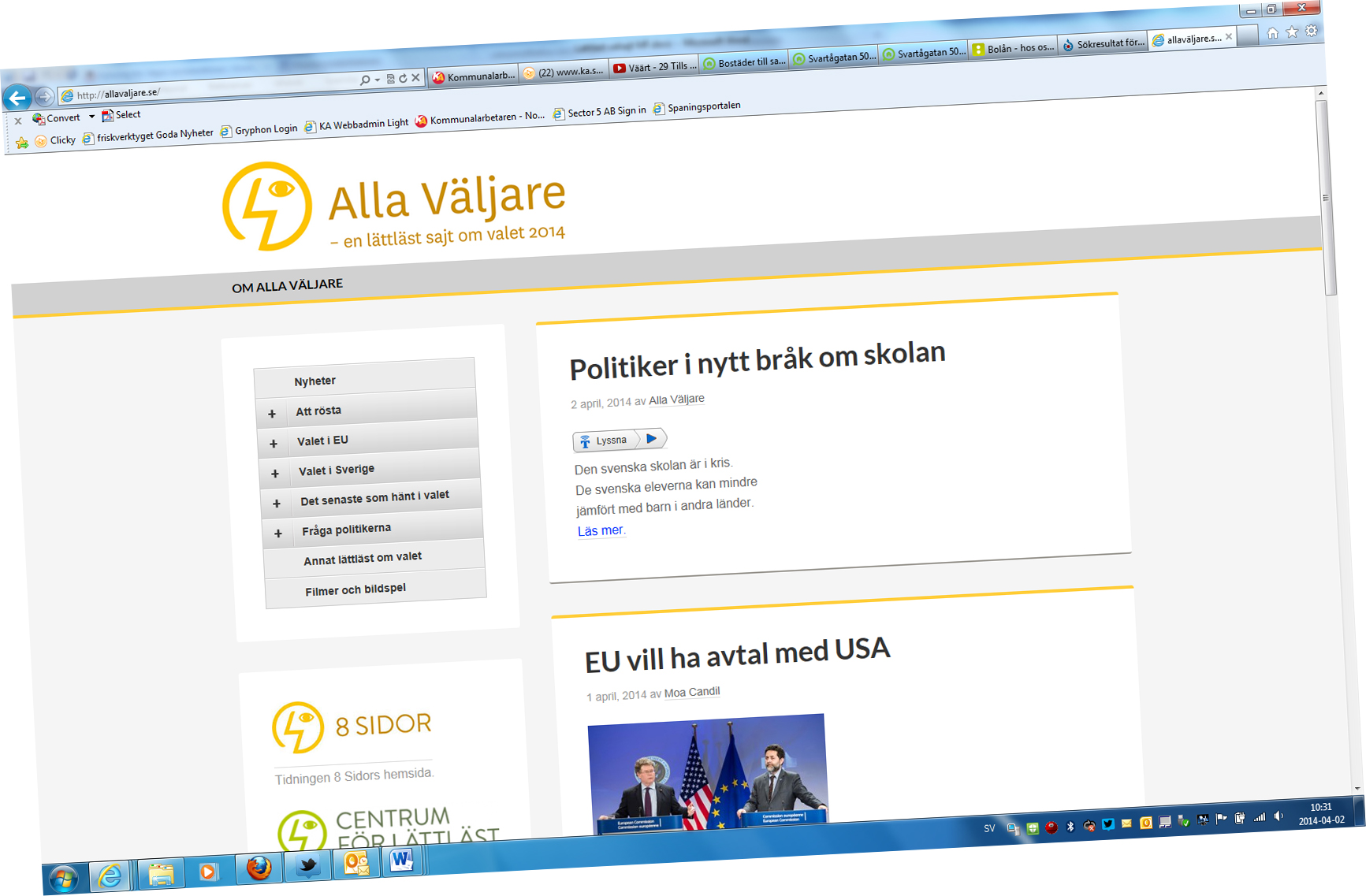Click the favorites star icon
Image resolution: width=1366 pixels, height=896 pixels.
pyautogui.click(x=1292, y=32)
